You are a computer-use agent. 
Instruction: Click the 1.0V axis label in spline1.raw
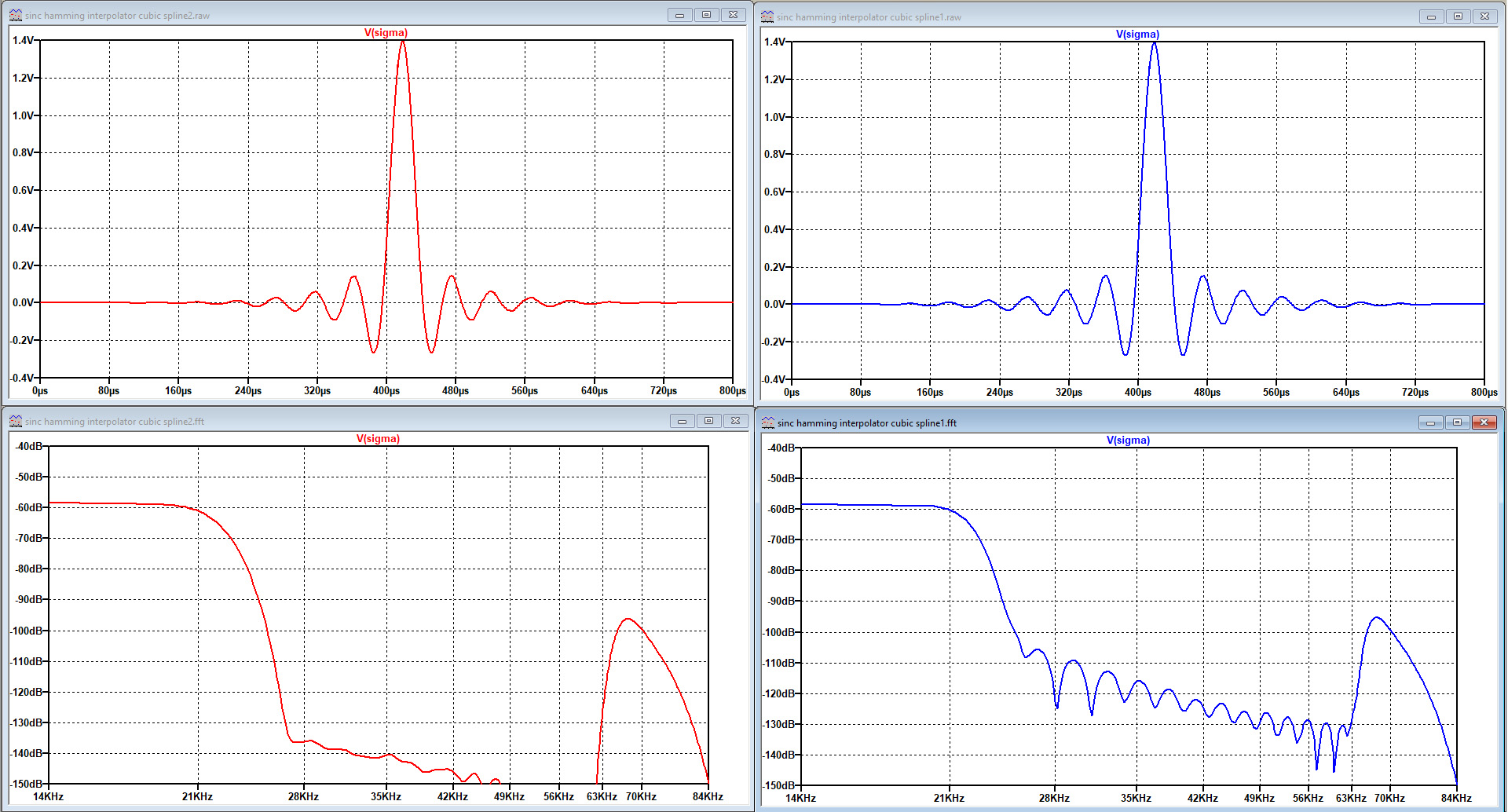(774, 117)
